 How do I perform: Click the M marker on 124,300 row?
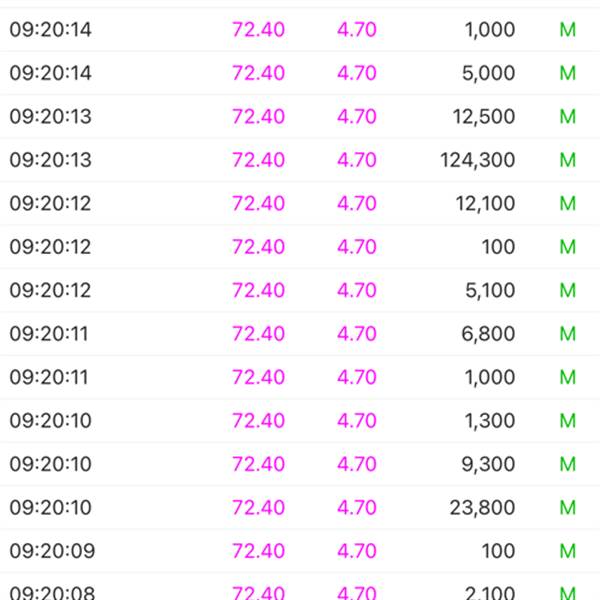[568, 160]
